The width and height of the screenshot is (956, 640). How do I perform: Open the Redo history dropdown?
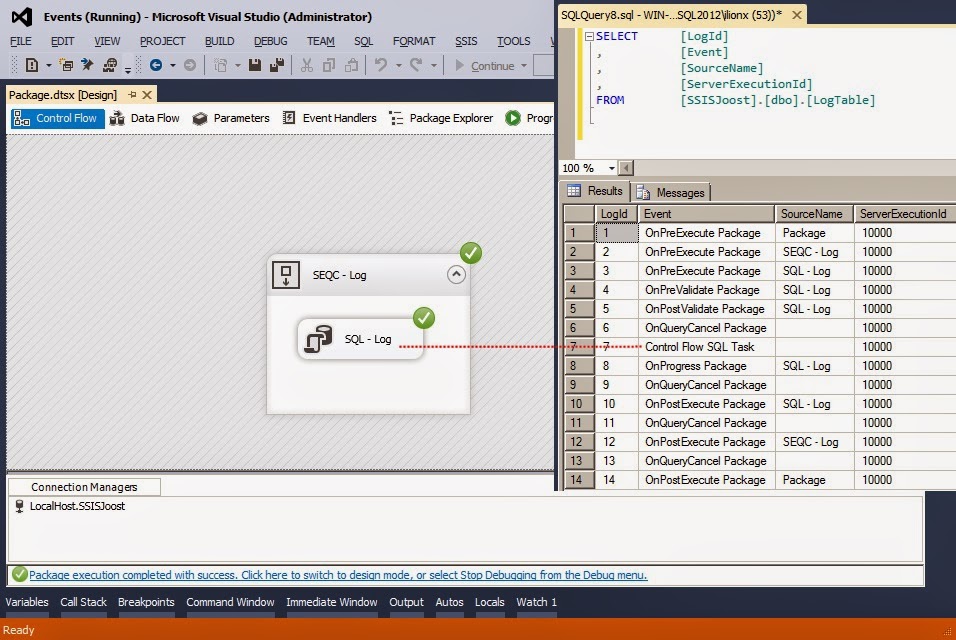coord(433,65)
